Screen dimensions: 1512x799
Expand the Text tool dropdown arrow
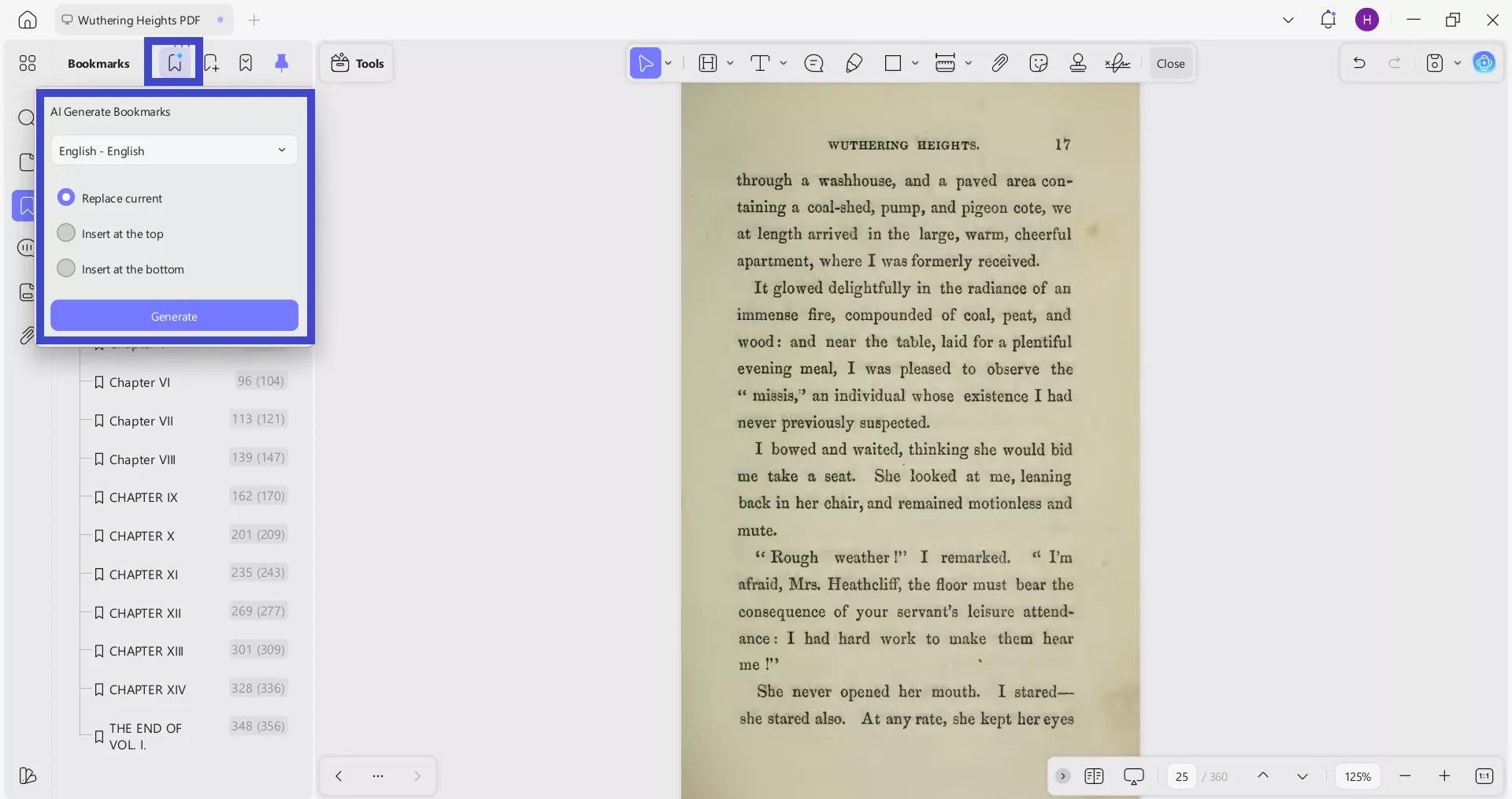[x=783, y=63]
